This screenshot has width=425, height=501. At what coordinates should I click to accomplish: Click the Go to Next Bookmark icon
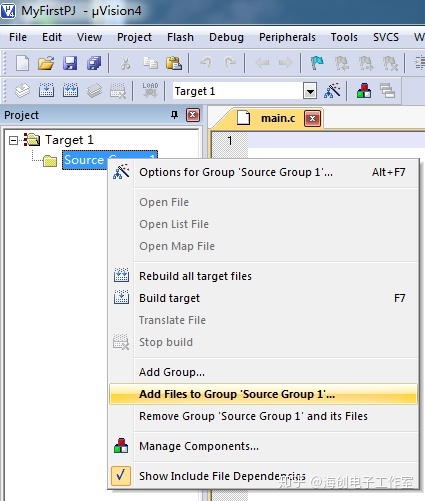click(x=366, y=63)
